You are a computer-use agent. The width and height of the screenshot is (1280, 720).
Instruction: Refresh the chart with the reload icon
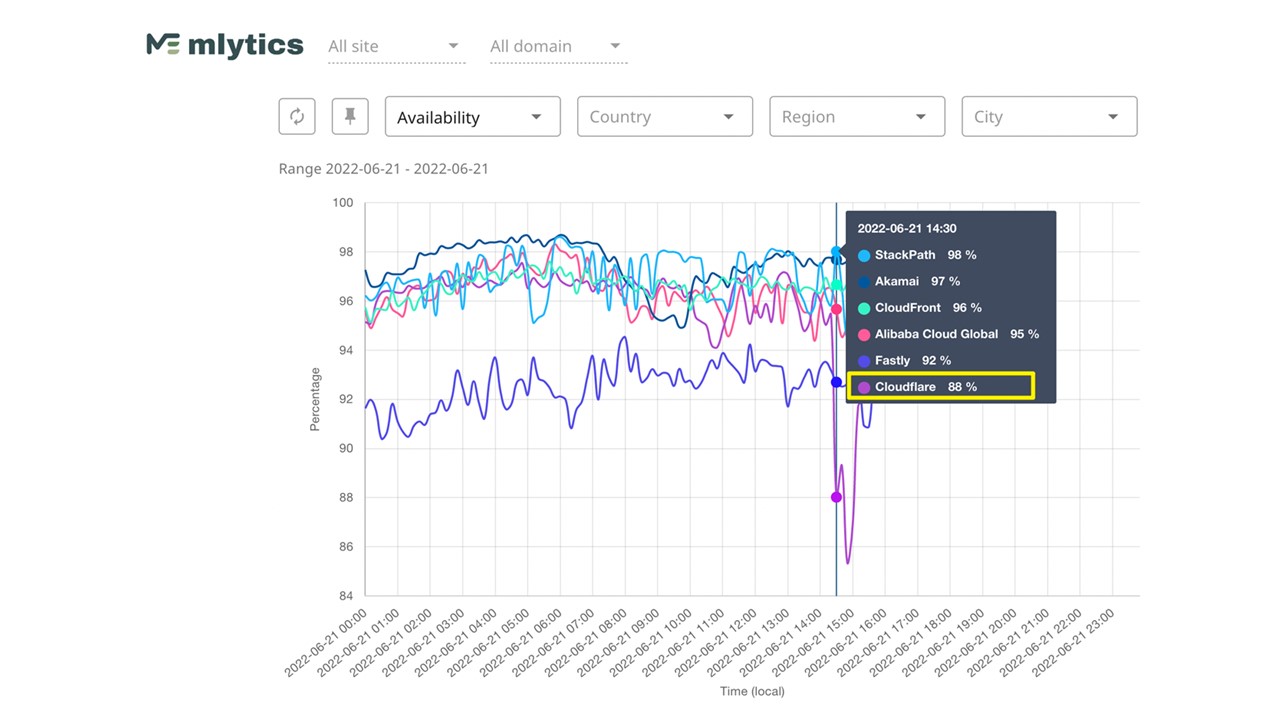click(297, 116)
